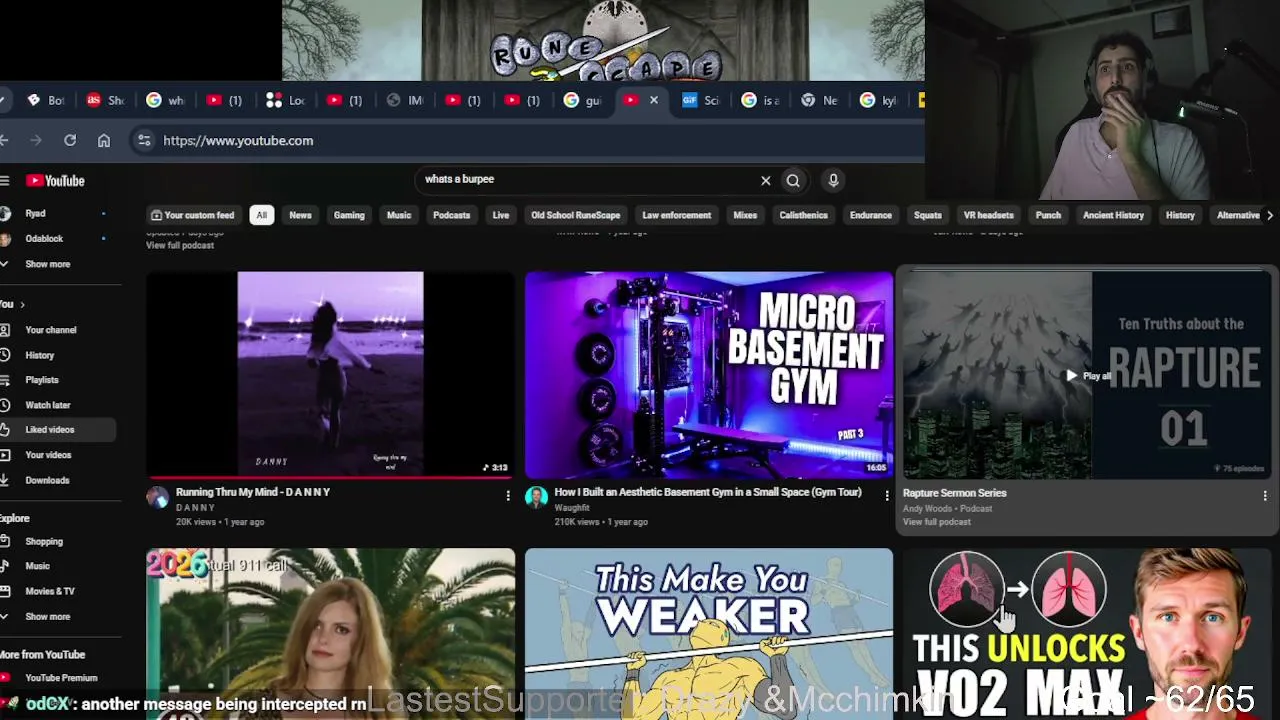Viewport: 1280px width, 720px height.
Task: Click the browser forward arrow
Action: (x=36, y=141)
